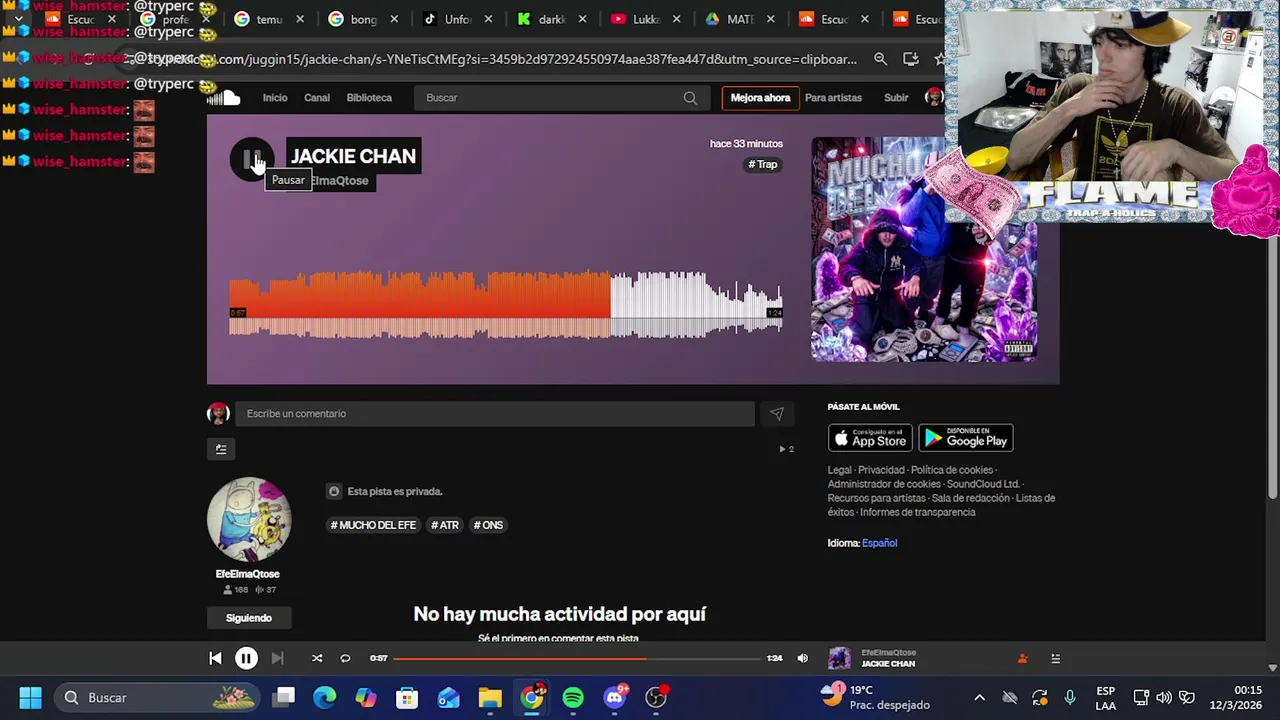Open Task View on the taskbar
Image resolution: width=1280 pixels, height=720 pixels.
point(285,697)
